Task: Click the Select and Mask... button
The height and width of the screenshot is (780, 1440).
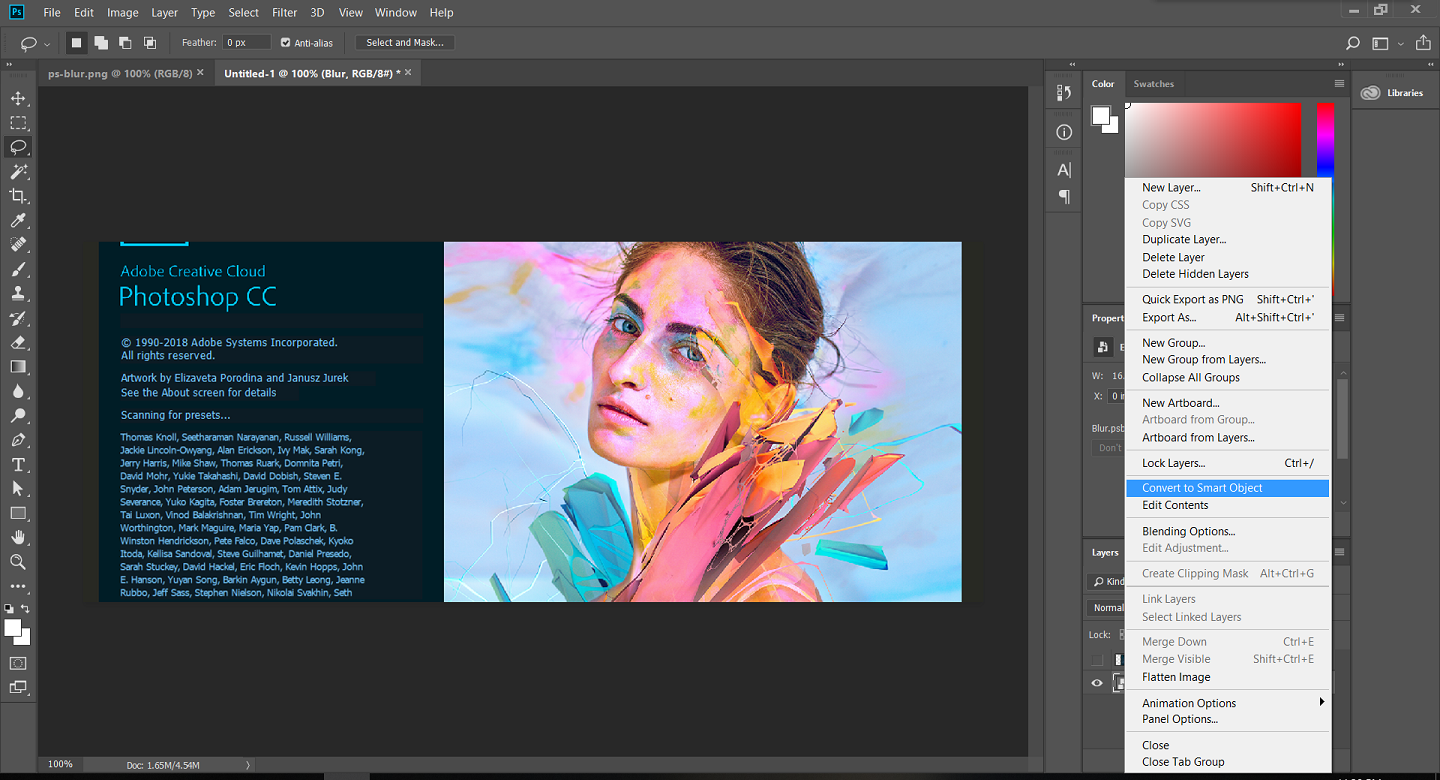Action: coord(405,43)
